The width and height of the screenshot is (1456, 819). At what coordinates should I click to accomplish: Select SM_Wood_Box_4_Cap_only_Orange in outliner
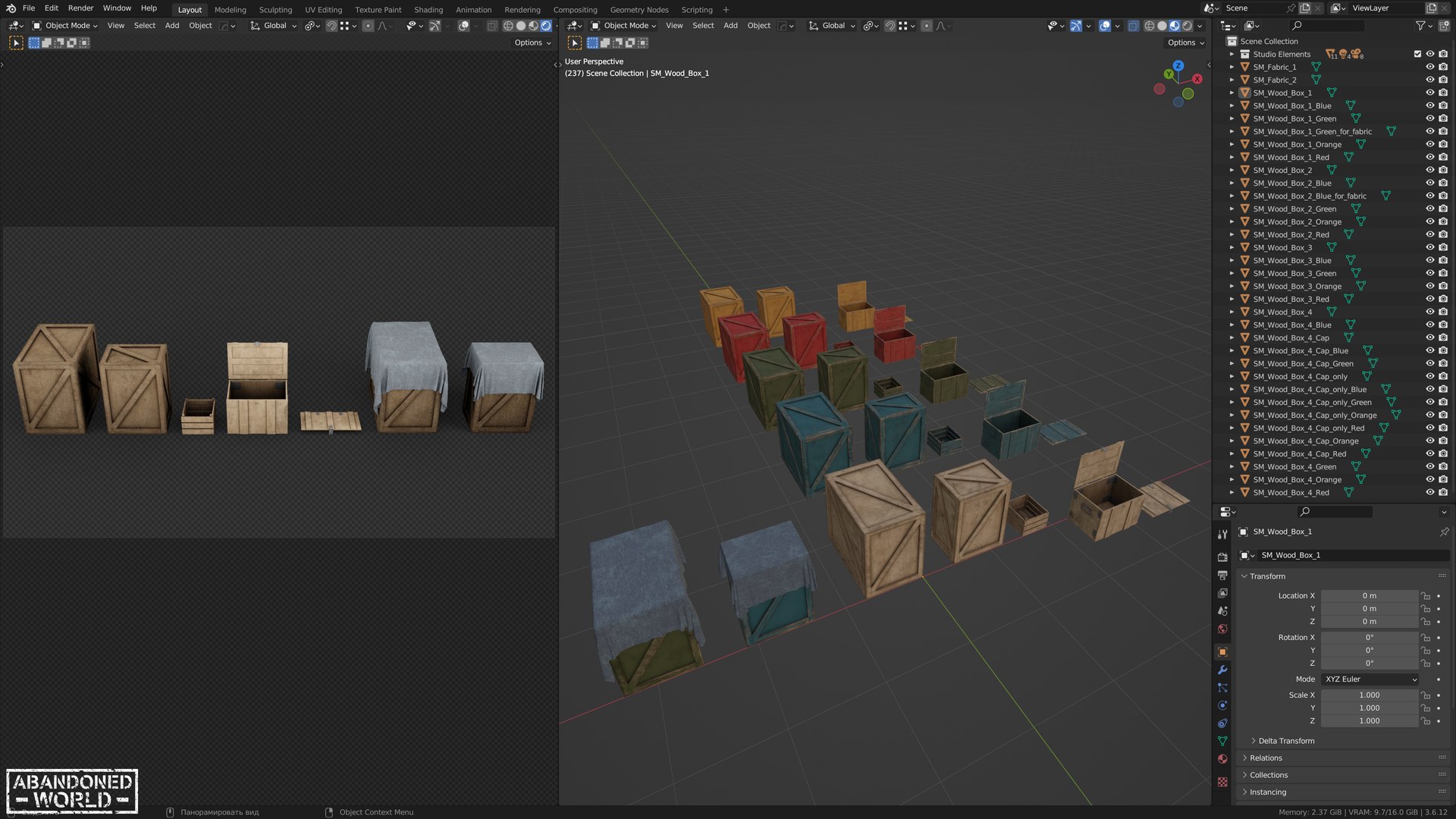(x=1315, y=415)
